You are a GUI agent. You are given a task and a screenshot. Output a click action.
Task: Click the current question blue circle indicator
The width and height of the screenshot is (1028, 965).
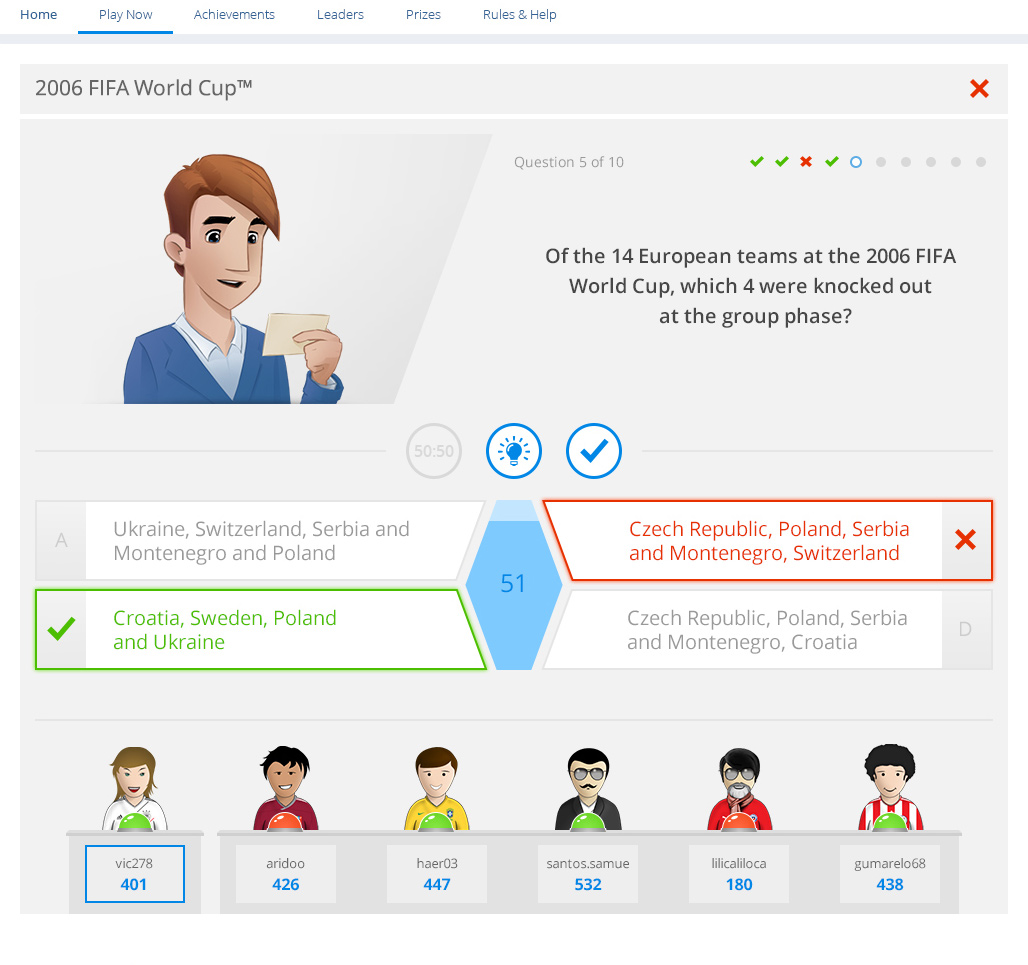(856, 162)
